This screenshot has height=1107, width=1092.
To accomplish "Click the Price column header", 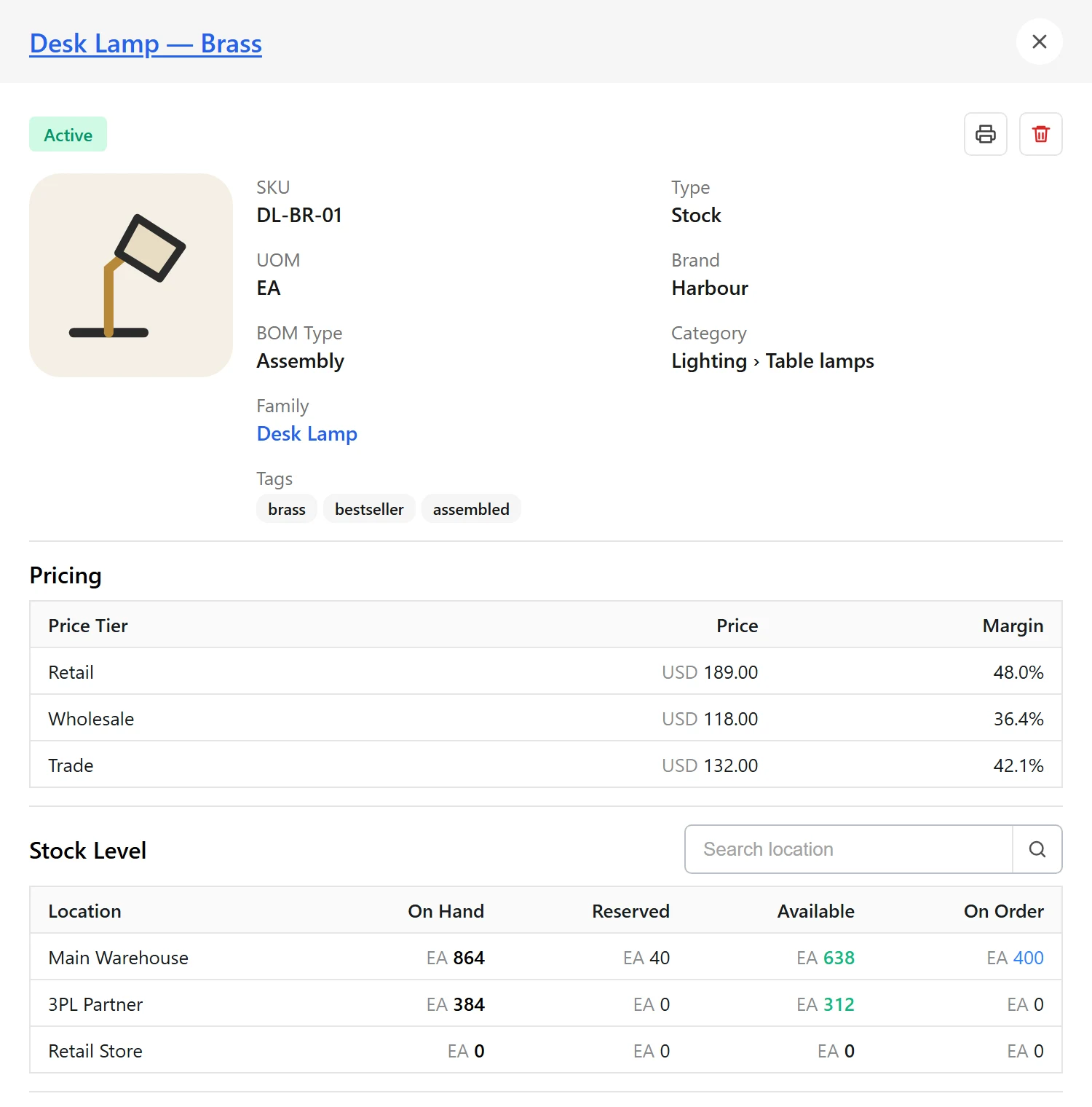I will click(x=737, y=626).
